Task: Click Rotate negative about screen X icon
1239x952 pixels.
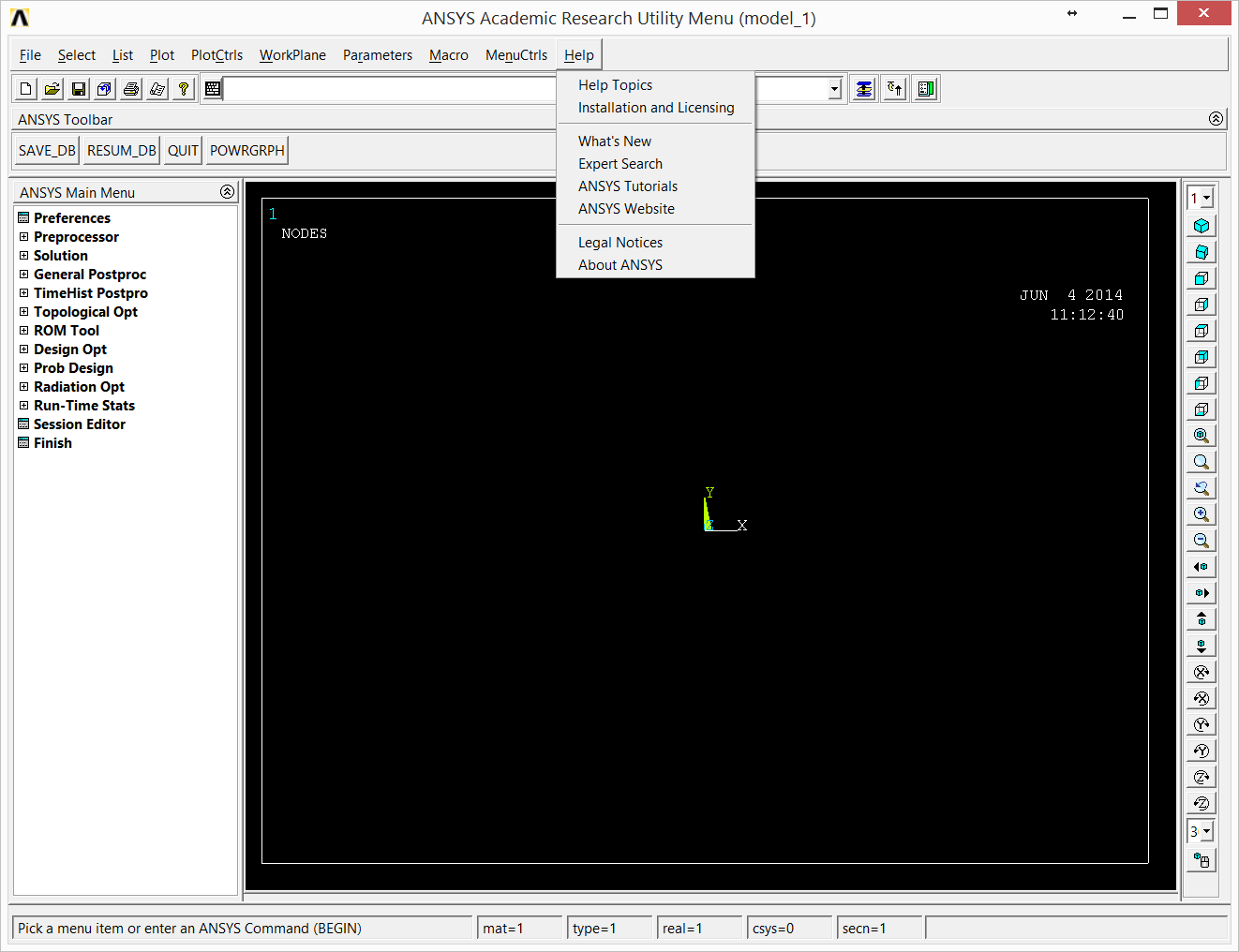Action: [x=1202, y=698]
